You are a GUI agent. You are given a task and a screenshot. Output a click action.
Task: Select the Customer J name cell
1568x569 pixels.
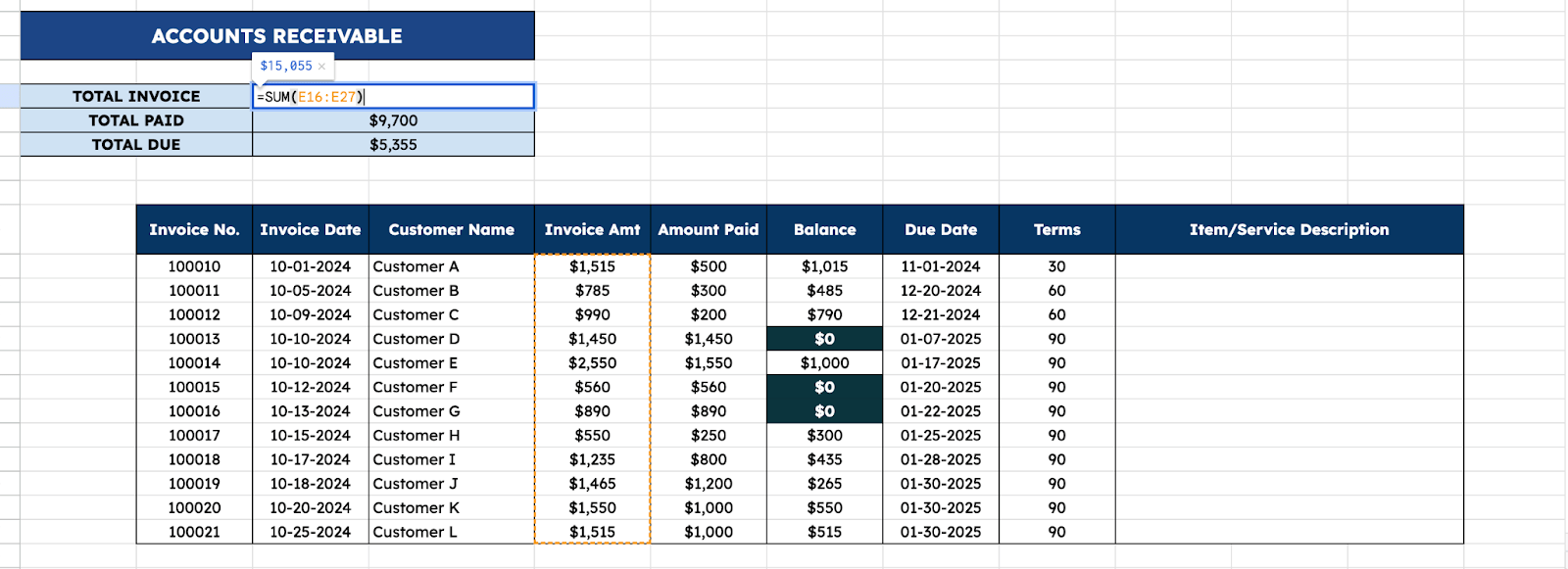(x=451, y=484)
